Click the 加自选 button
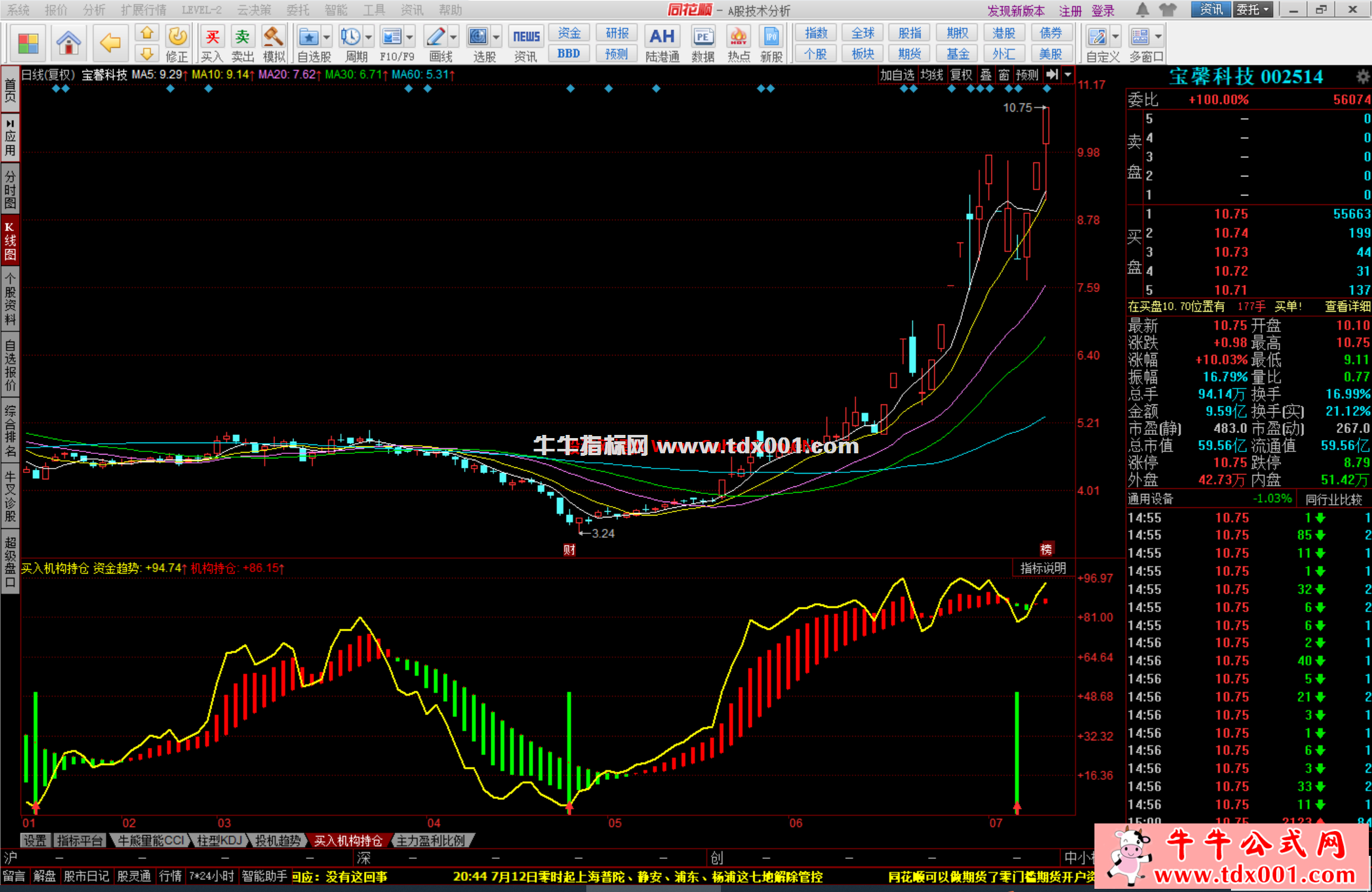Screen dimensions: 1372x892 (897, 74)
